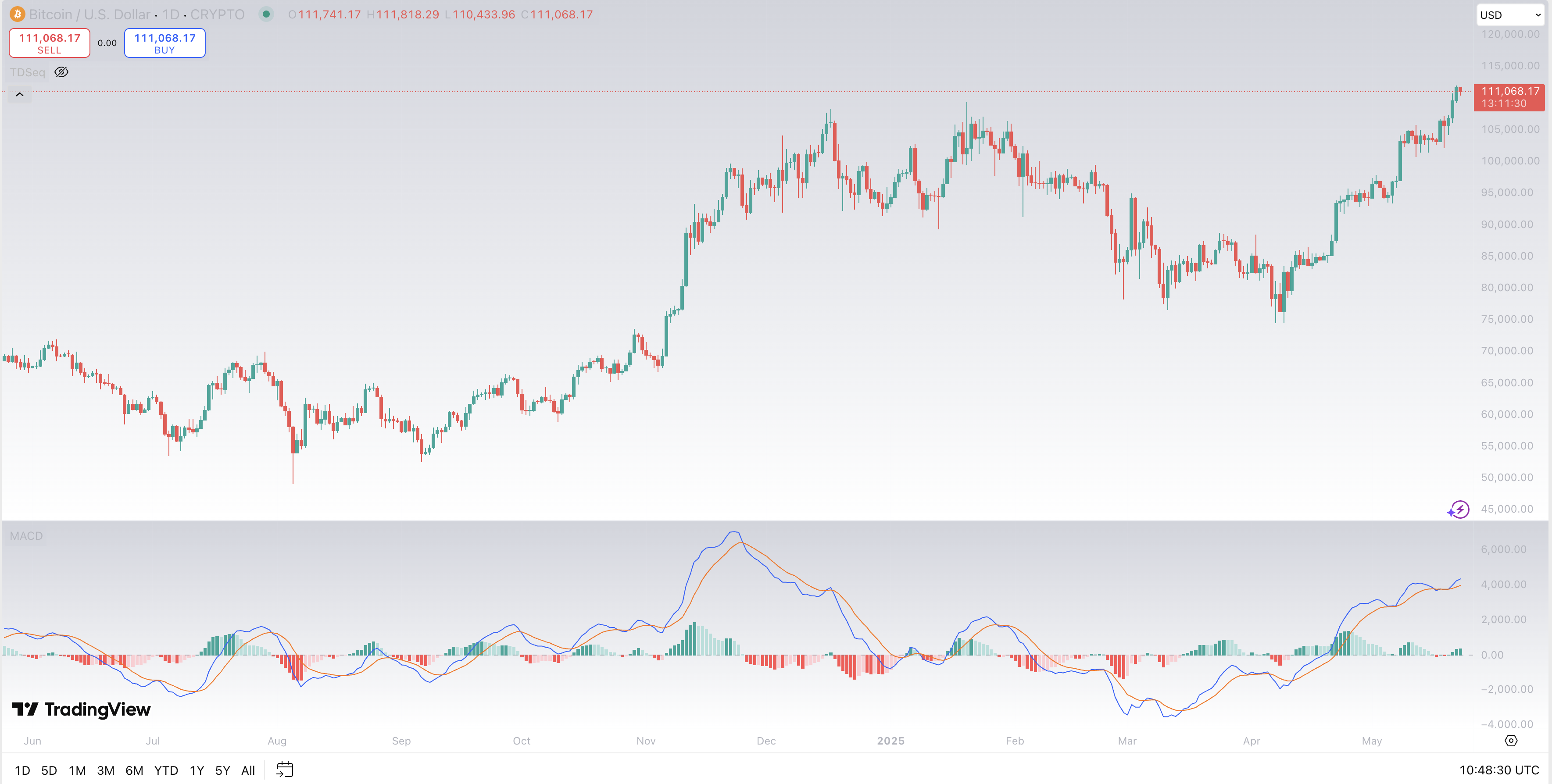Select the YTD time range
Image resolution: width=1552 pixels, height=784 pixels.
click(166, 770)
